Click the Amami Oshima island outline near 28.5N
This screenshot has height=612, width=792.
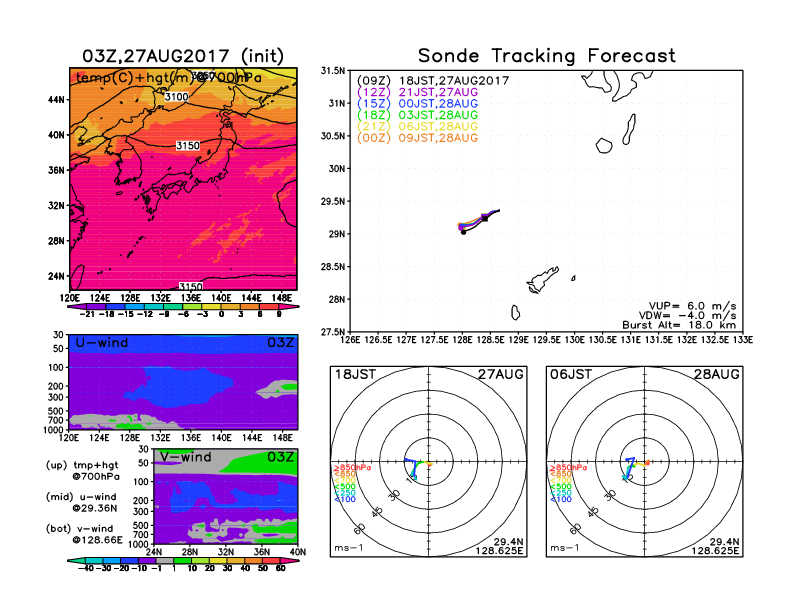point(543,279)
